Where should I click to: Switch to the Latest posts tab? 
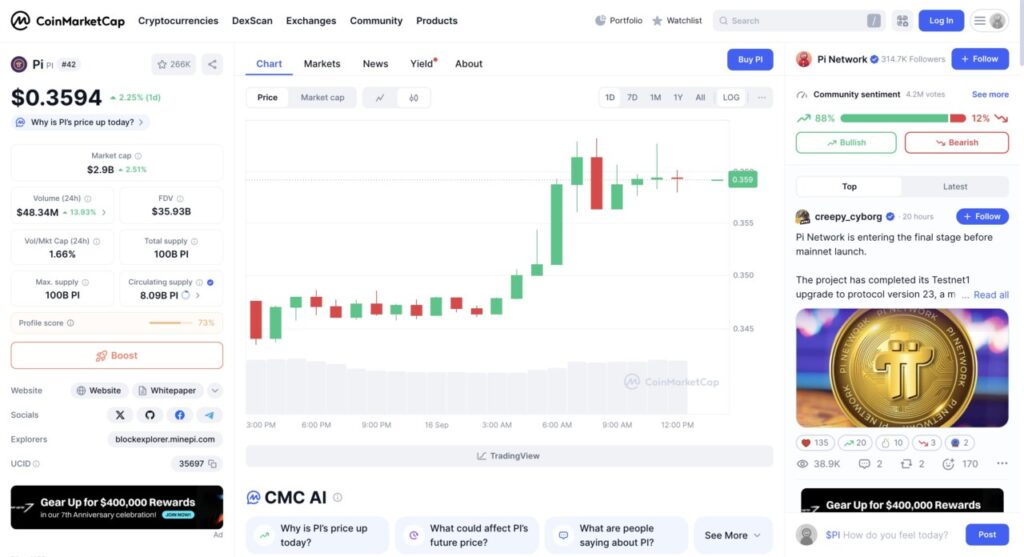(954, 187)
